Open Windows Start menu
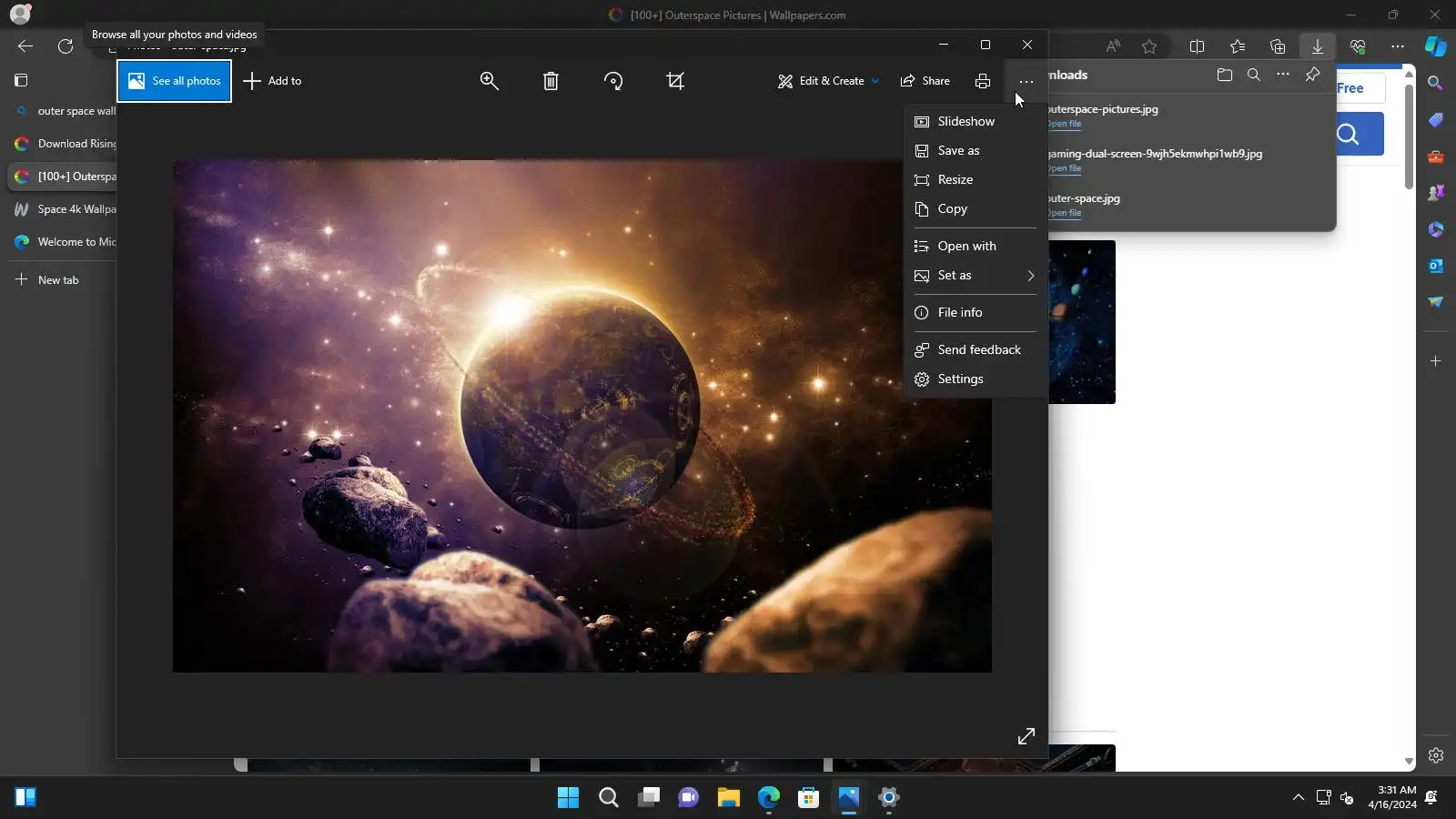 pos(569,798)
